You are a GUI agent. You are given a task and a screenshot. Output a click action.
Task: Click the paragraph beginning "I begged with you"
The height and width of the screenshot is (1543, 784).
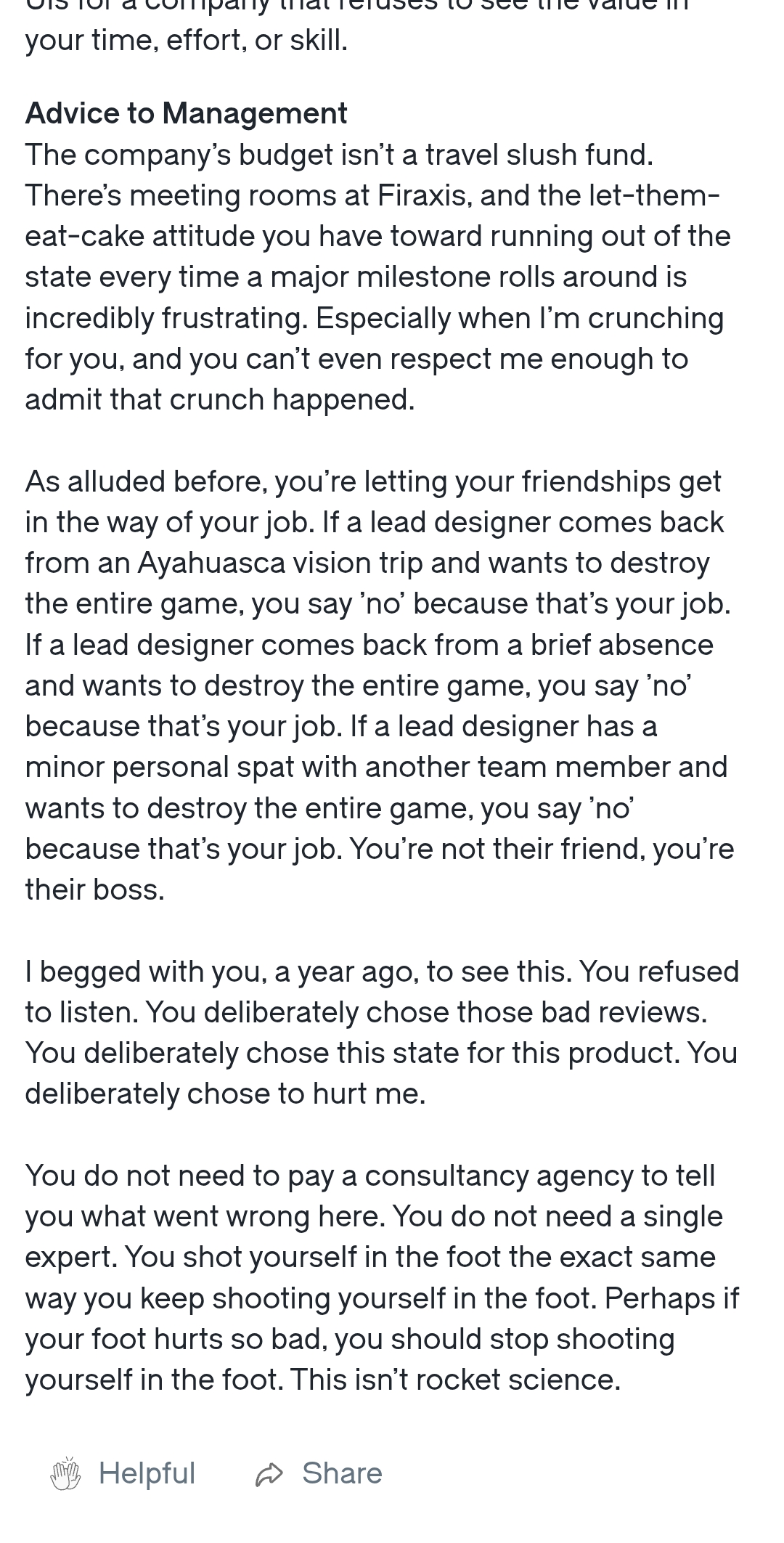[x=381, y=1033]
